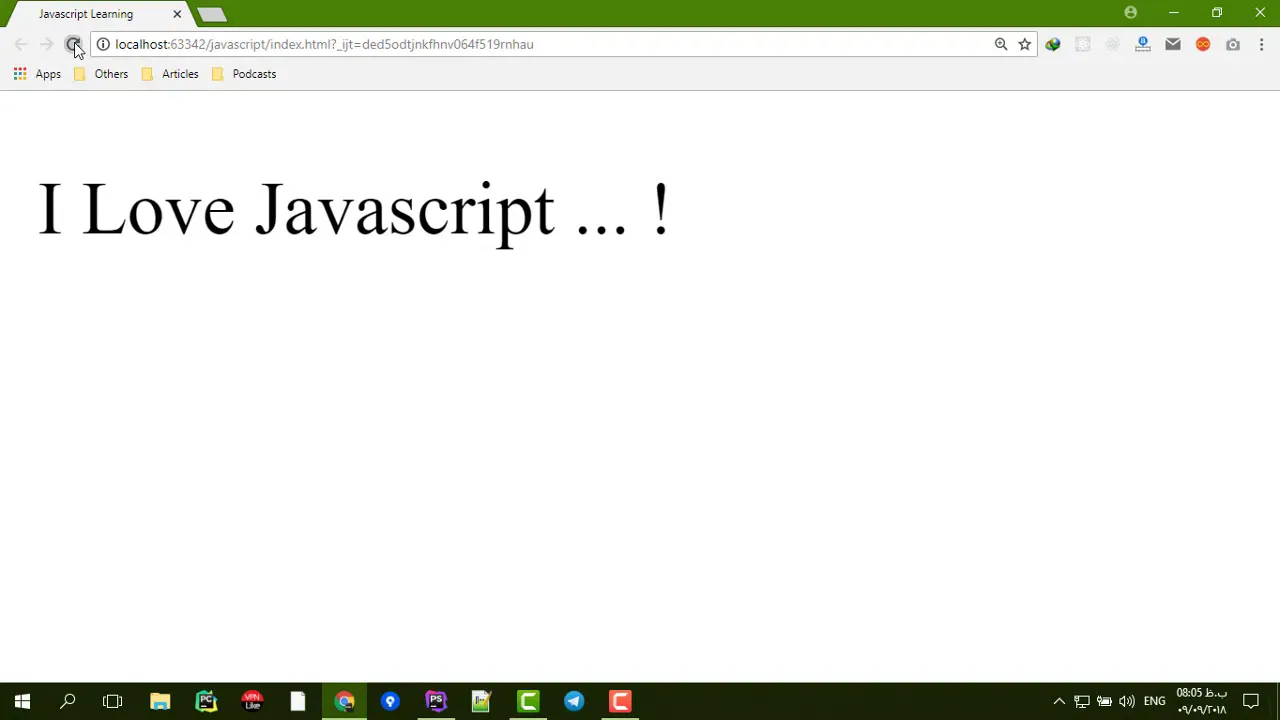Open the Podcasts bookmarks folder

click(x=243, y=74)
